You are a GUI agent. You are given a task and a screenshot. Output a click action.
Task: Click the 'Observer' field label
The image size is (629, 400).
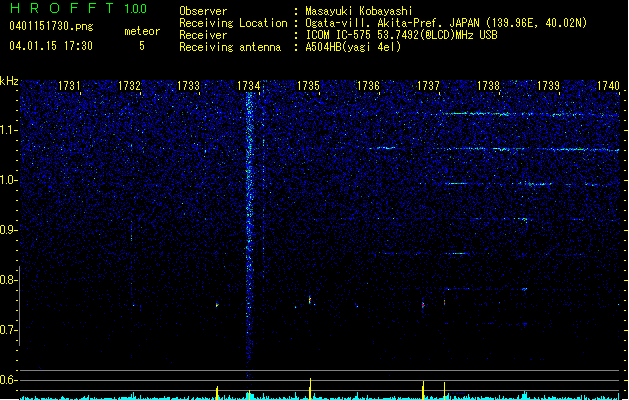[x=203, y=11]
